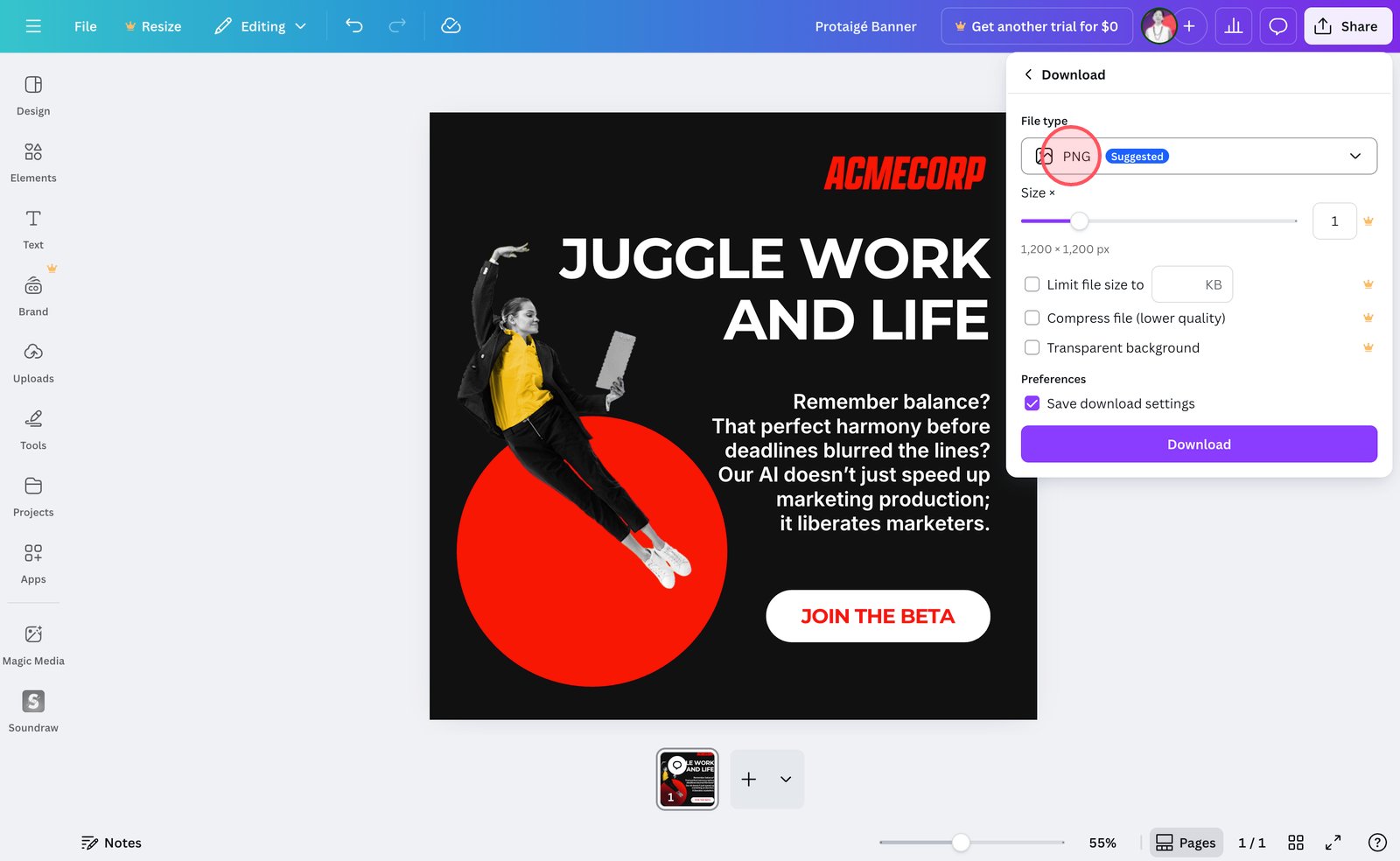This screenshot has height=861, width=1400.
Task: Open the help question mark
Action: pyautogui.click(x=1377, y=843)
